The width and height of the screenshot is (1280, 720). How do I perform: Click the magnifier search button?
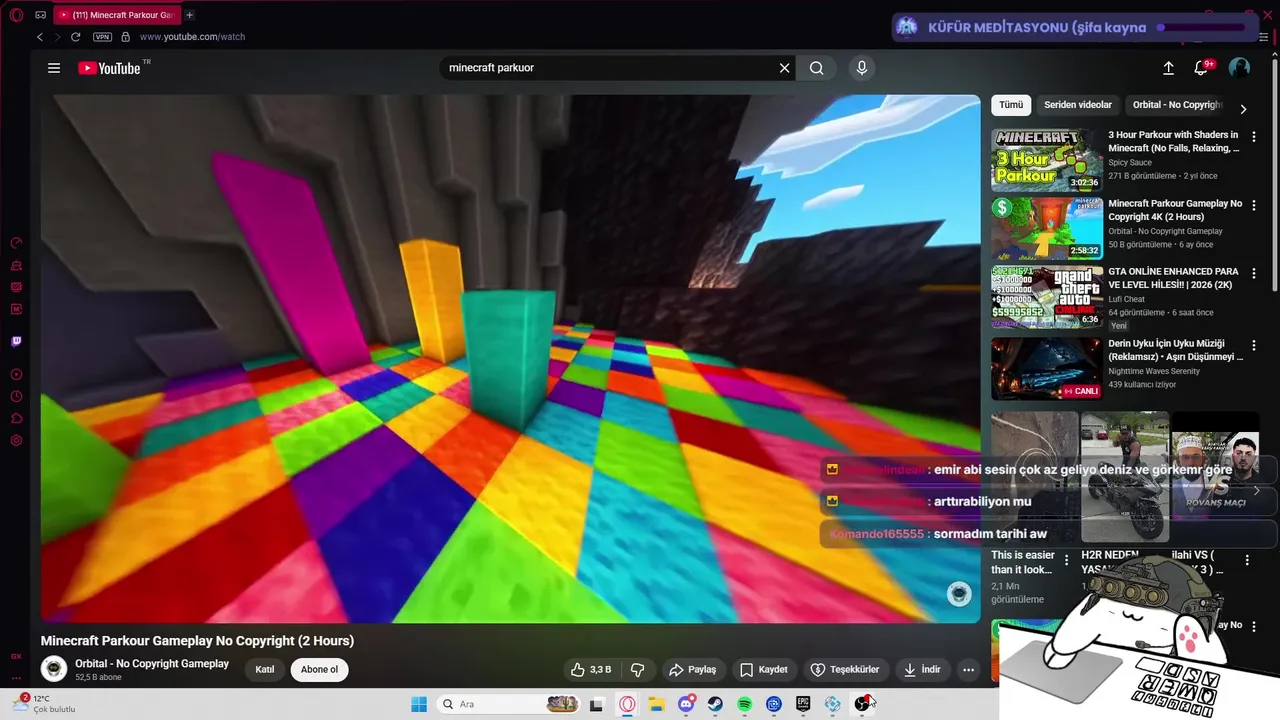[817, 68]
